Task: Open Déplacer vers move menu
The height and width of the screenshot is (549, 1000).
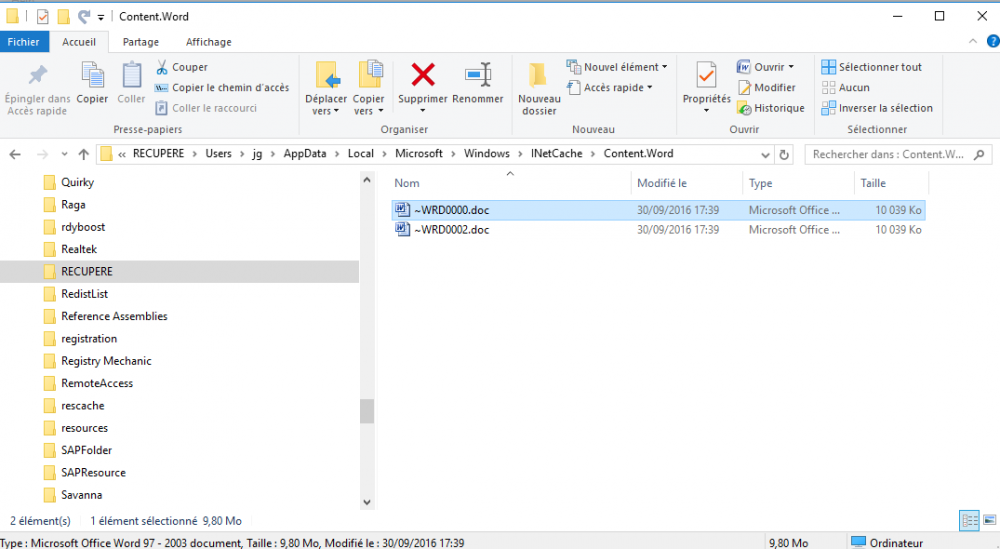Action: (326, 89)
